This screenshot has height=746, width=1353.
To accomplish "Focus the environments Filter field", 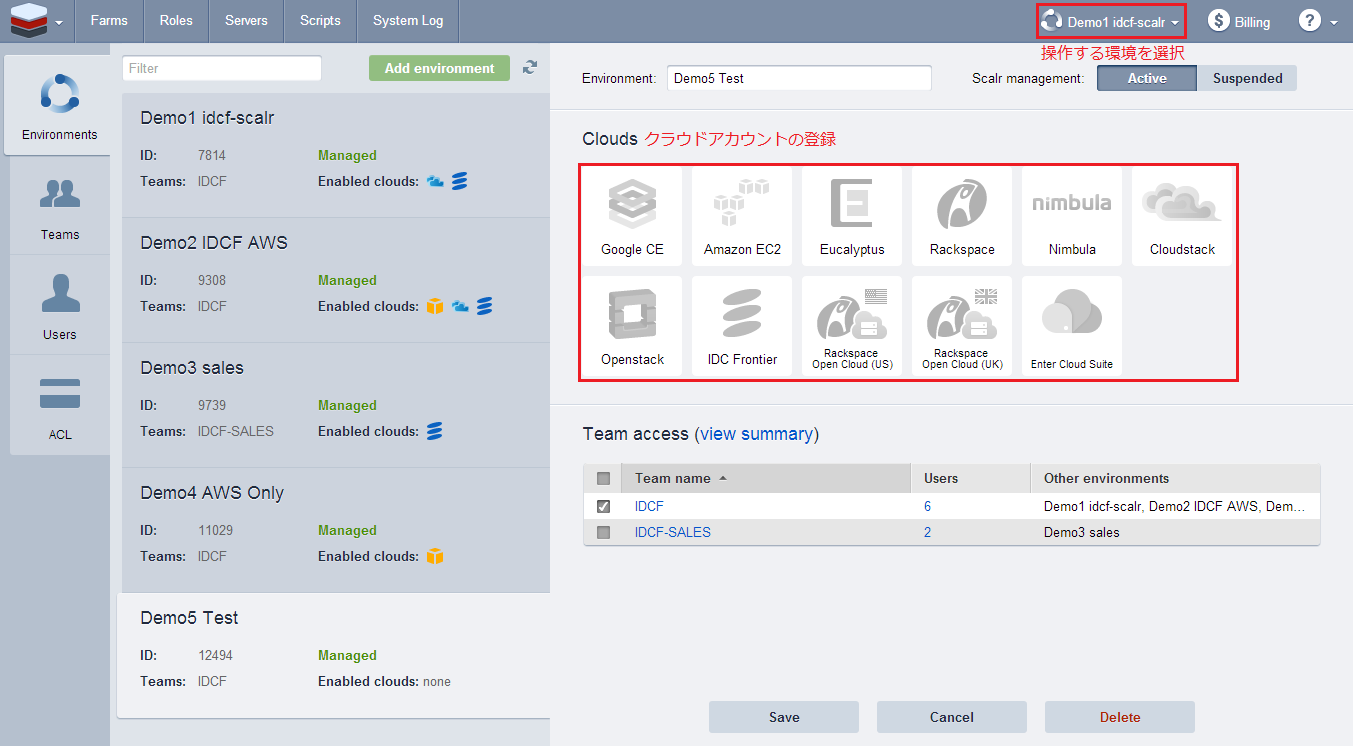I will (222, 68).
